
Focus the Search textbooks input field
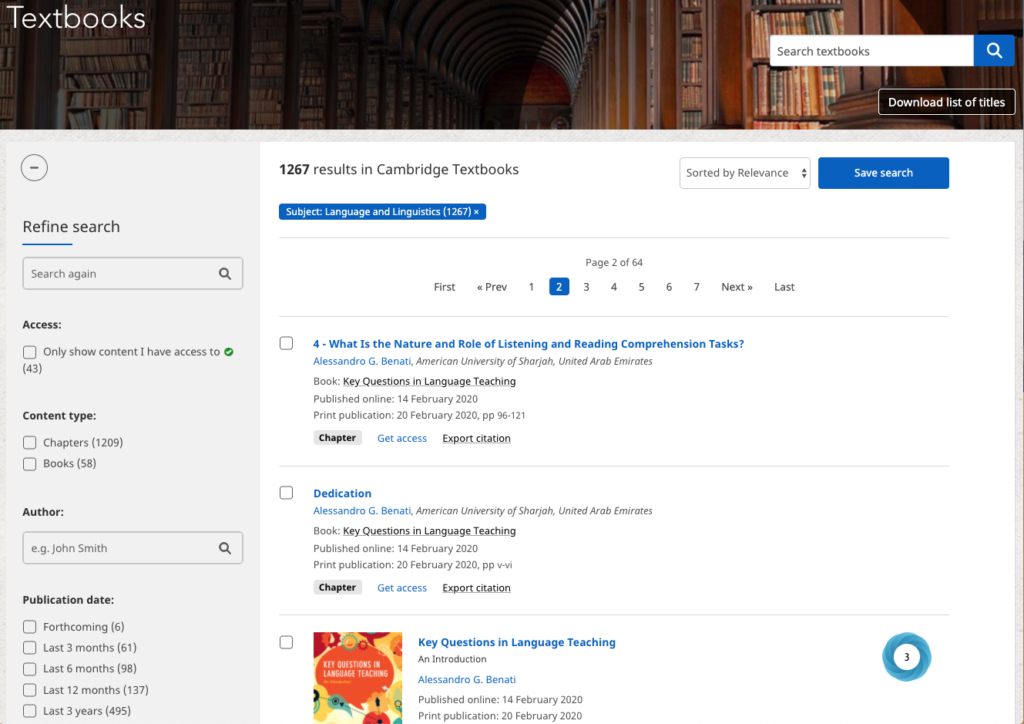pos(871,51)
